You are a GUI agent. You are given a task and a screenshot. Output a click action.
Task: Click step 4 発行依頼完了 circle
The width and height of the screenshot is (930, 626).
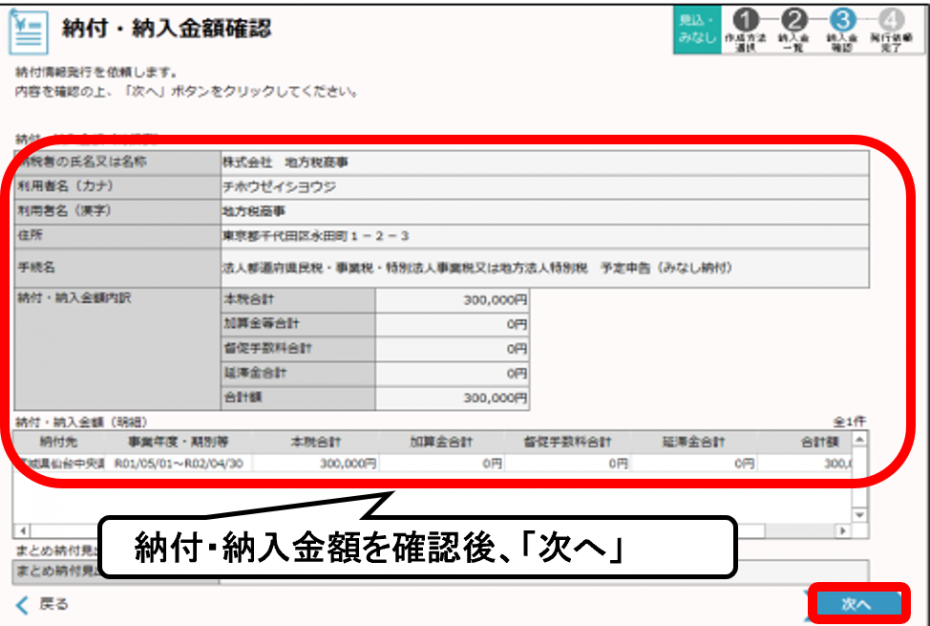tap(893, 18)
